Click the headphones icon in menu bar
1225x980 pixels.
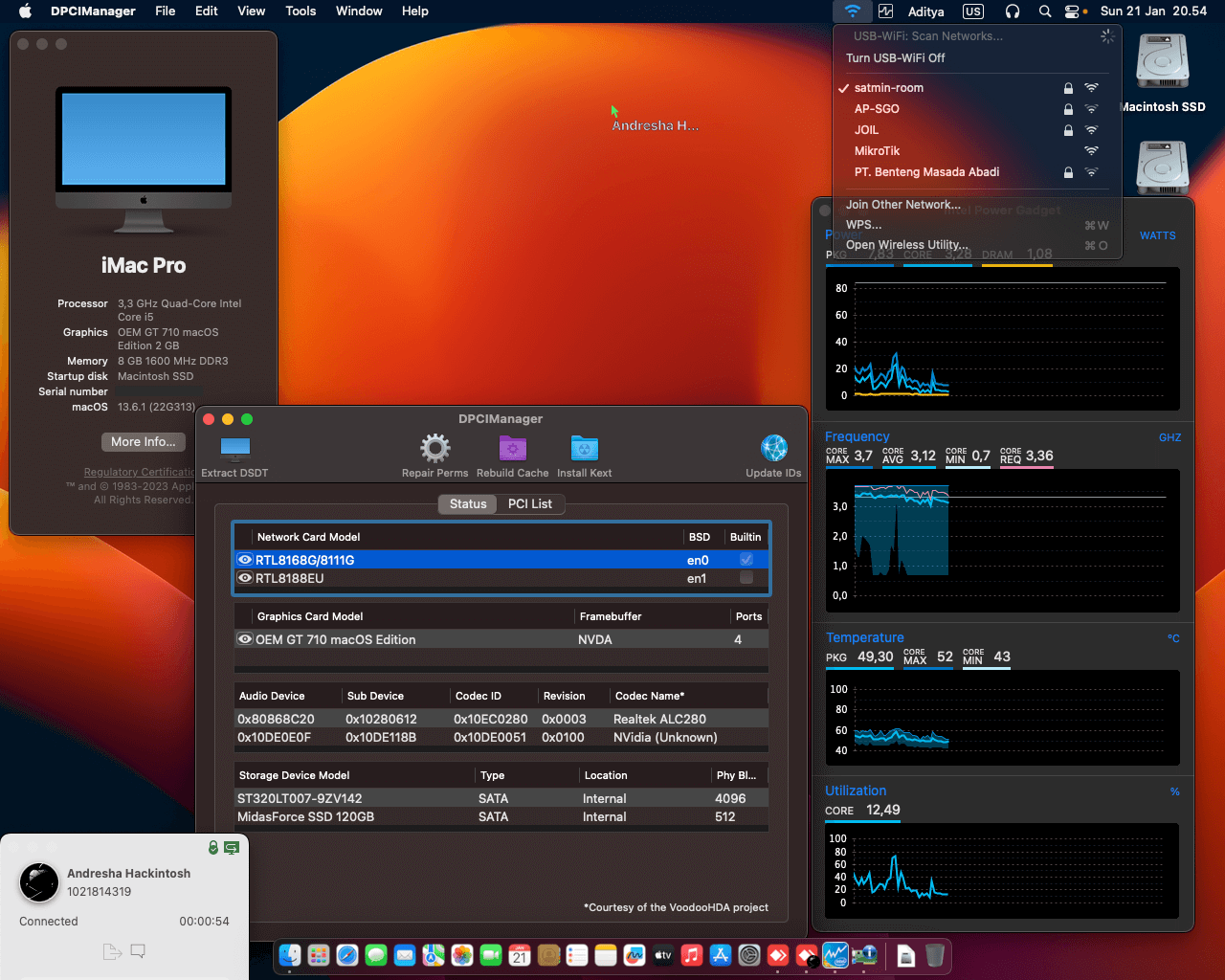(1013, 11)
